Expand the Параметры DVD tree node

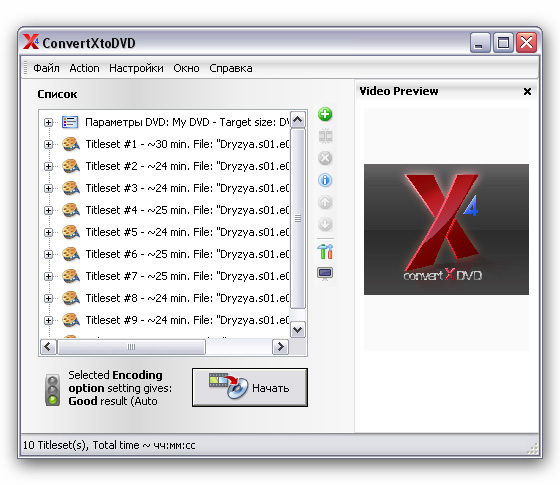[49, 122]
